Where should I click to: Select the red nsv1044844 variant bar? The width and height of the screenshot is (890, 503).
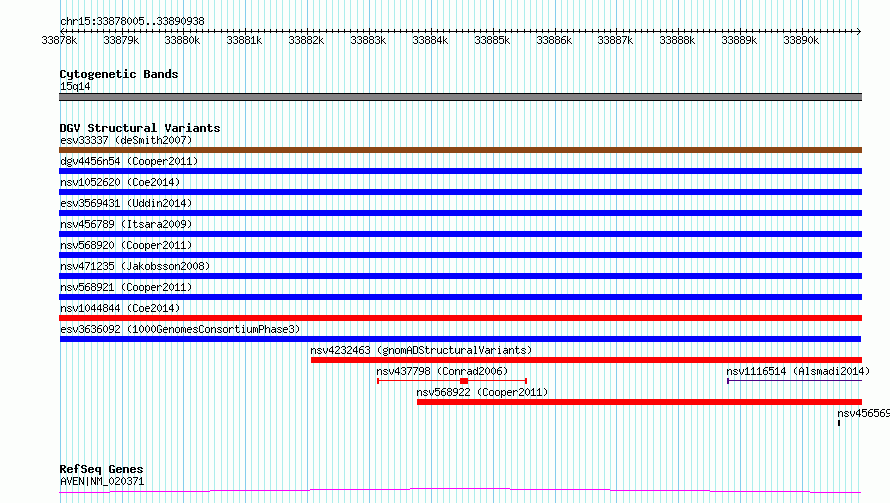point(460,318)
